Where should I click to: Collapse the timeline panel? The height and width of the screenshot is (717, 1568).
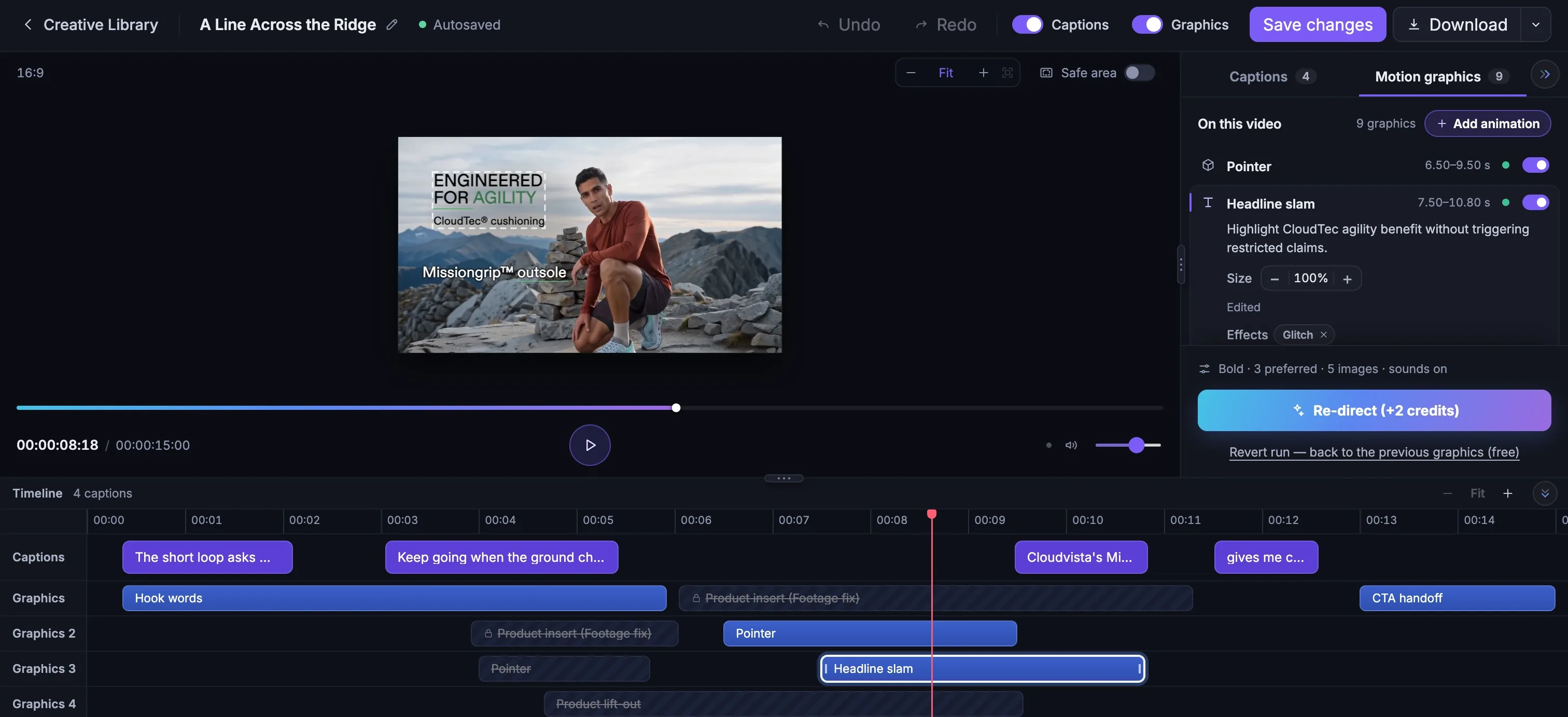click(1544, 493)
